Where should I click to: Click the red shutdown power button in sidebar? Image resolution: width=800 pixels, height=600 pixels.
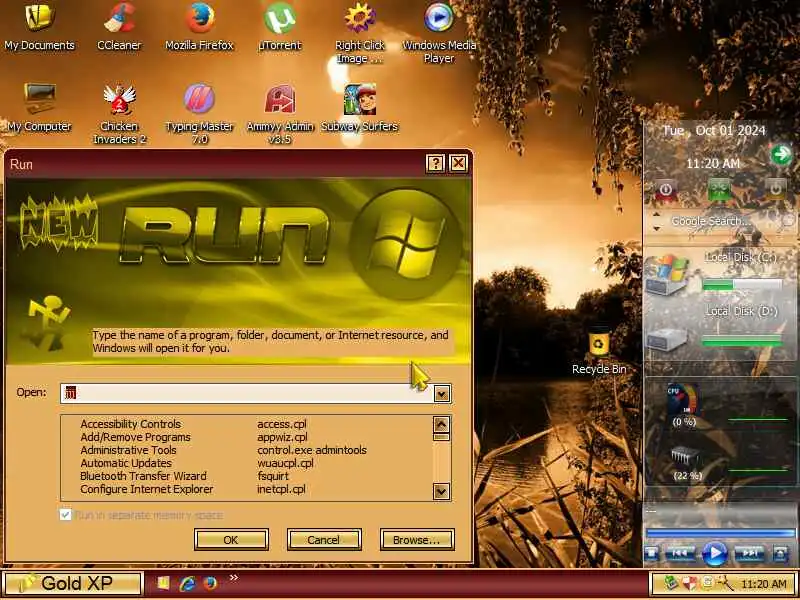(x=665, y=190)
